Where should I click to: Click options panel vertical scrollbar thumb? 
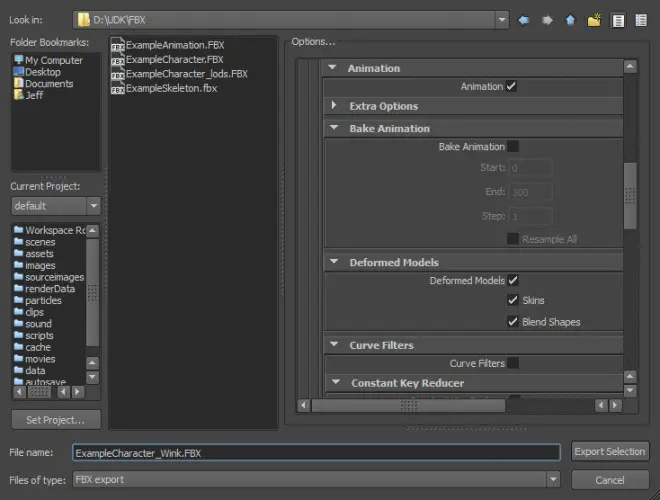coord(630,196)
